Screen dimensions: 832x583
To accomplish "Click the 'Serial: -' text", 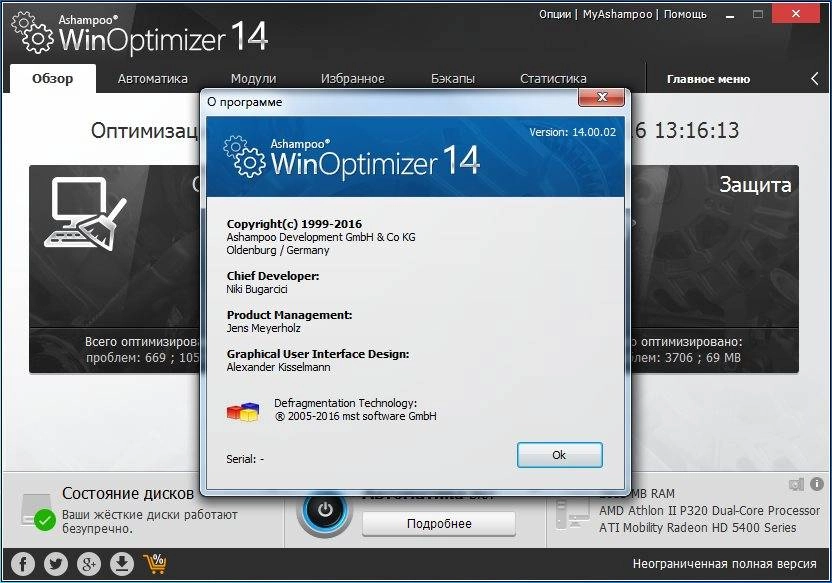I will [245, 459].
